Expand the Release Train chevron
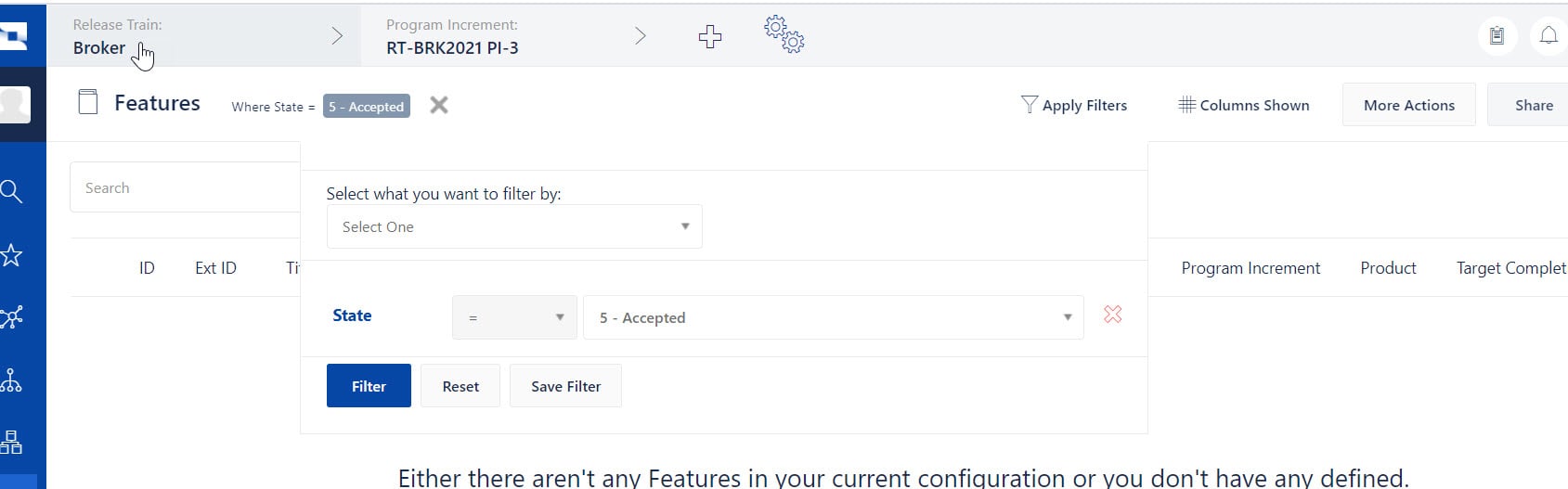1568x489 pixels. [x=337, y=36]
